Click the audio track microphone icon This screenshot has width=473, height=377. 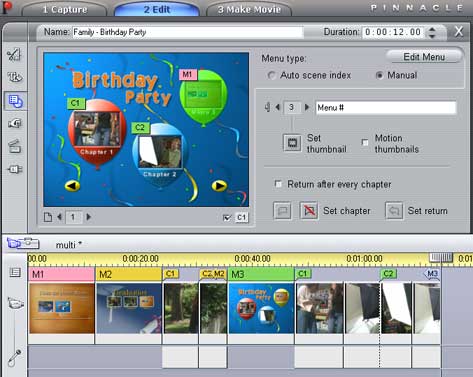coord(15,357)
